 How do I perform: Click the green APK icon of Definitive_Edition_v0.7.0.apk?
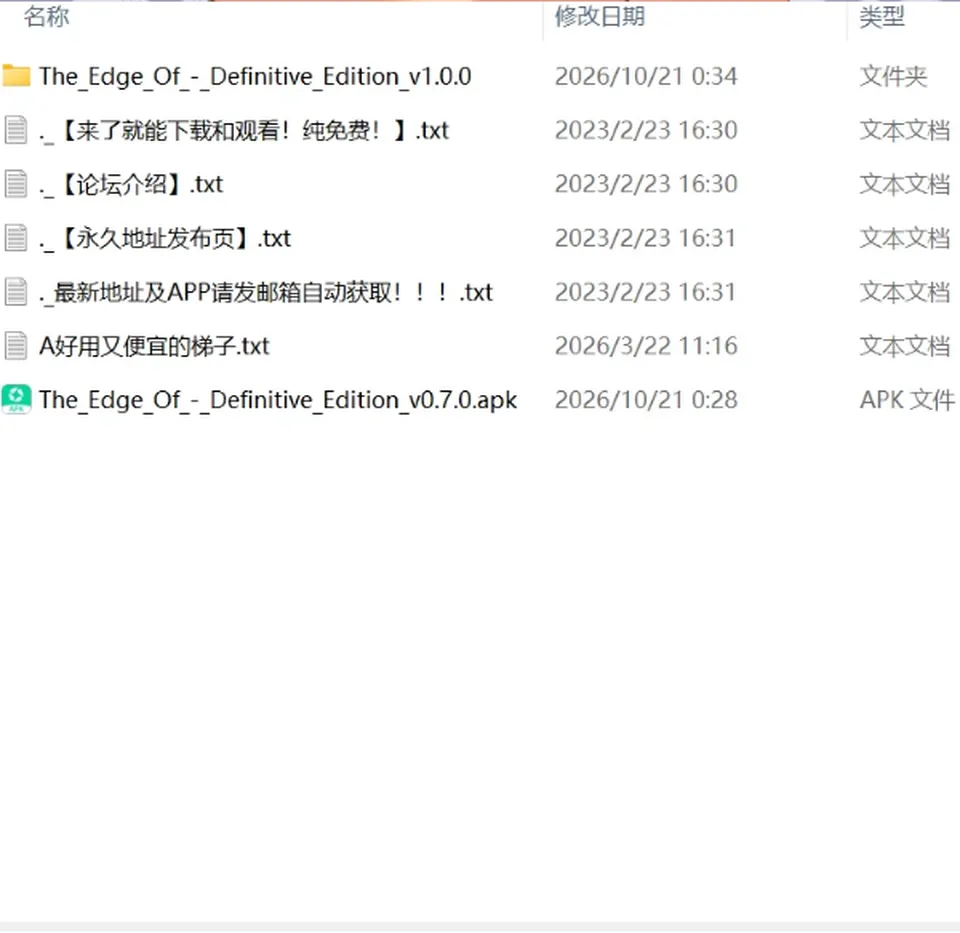tap(17, 399)
